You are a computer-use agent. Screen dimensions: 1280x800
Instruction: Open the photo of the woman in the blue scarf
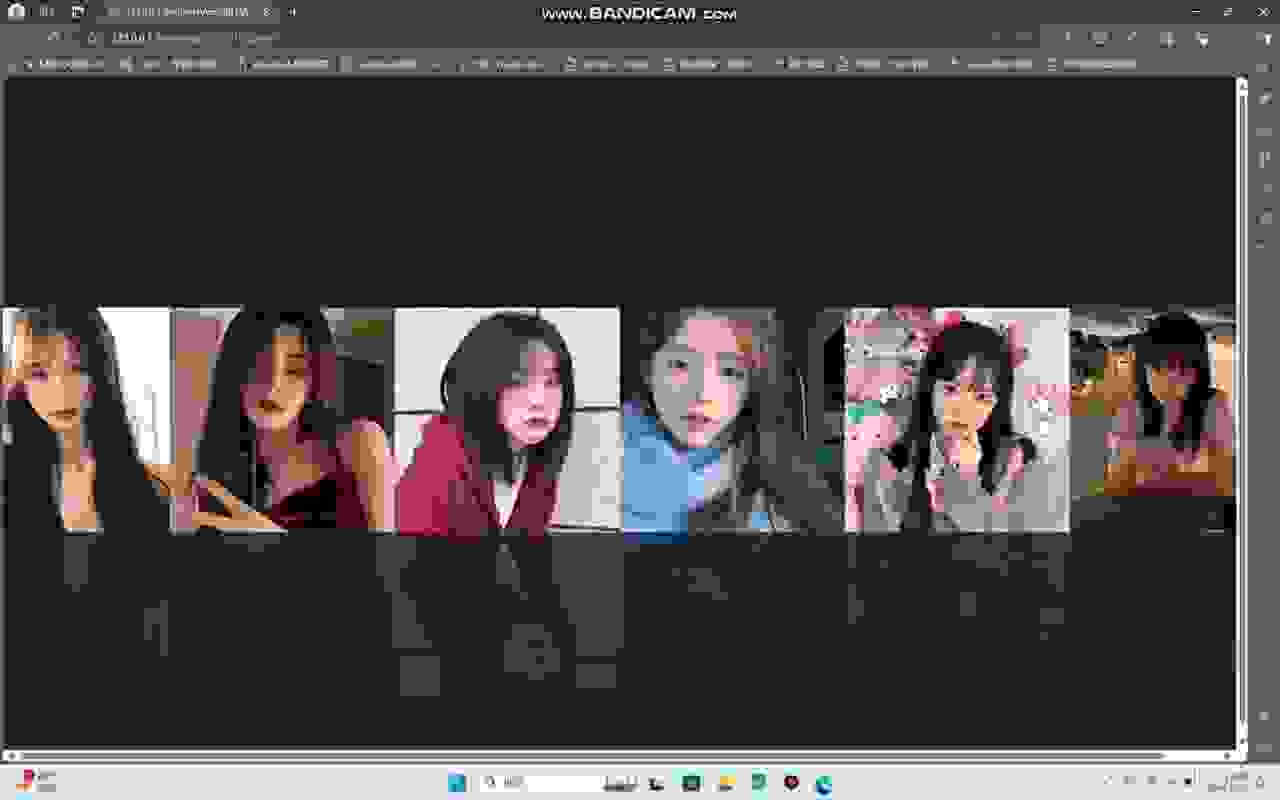(732, 420)
